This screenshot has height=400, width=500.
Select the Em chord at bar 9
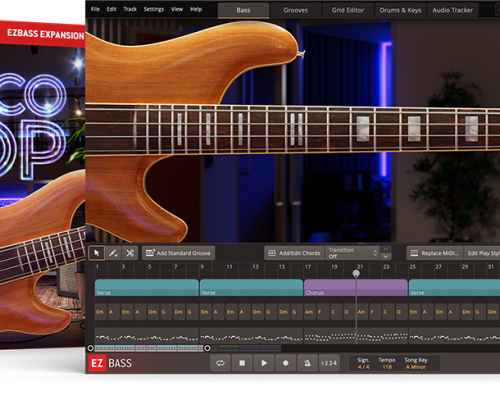[x=205, y=312]
